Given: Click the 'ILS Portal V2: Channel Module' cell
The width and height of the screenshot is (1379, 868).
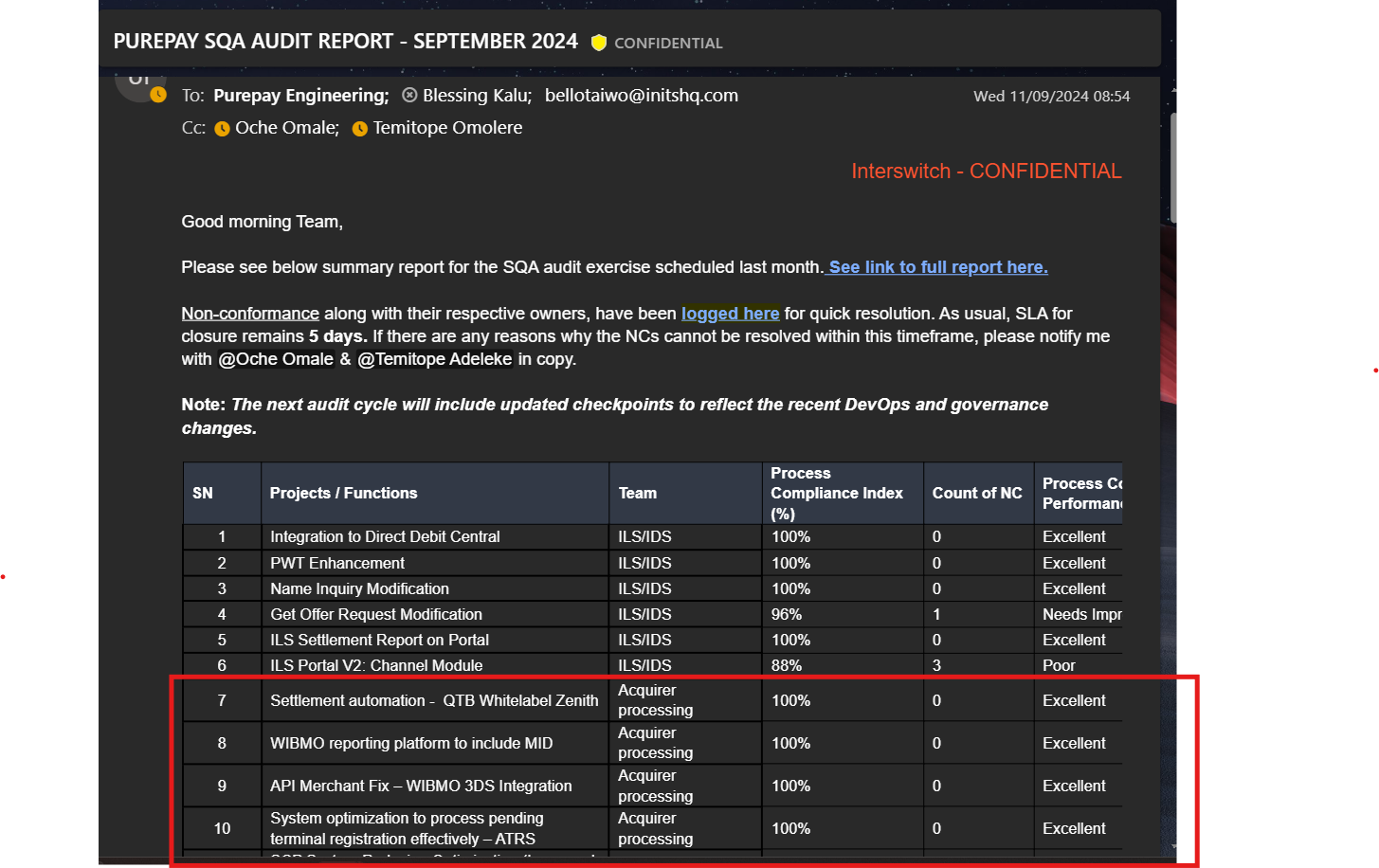Looking at the screenshot, I should pos(376,665).
